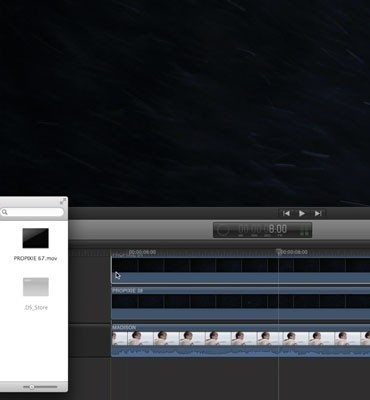Expand Finder window with the arrows icon
370x400 pixels.
pyautogui.click(x=63, y=201)
